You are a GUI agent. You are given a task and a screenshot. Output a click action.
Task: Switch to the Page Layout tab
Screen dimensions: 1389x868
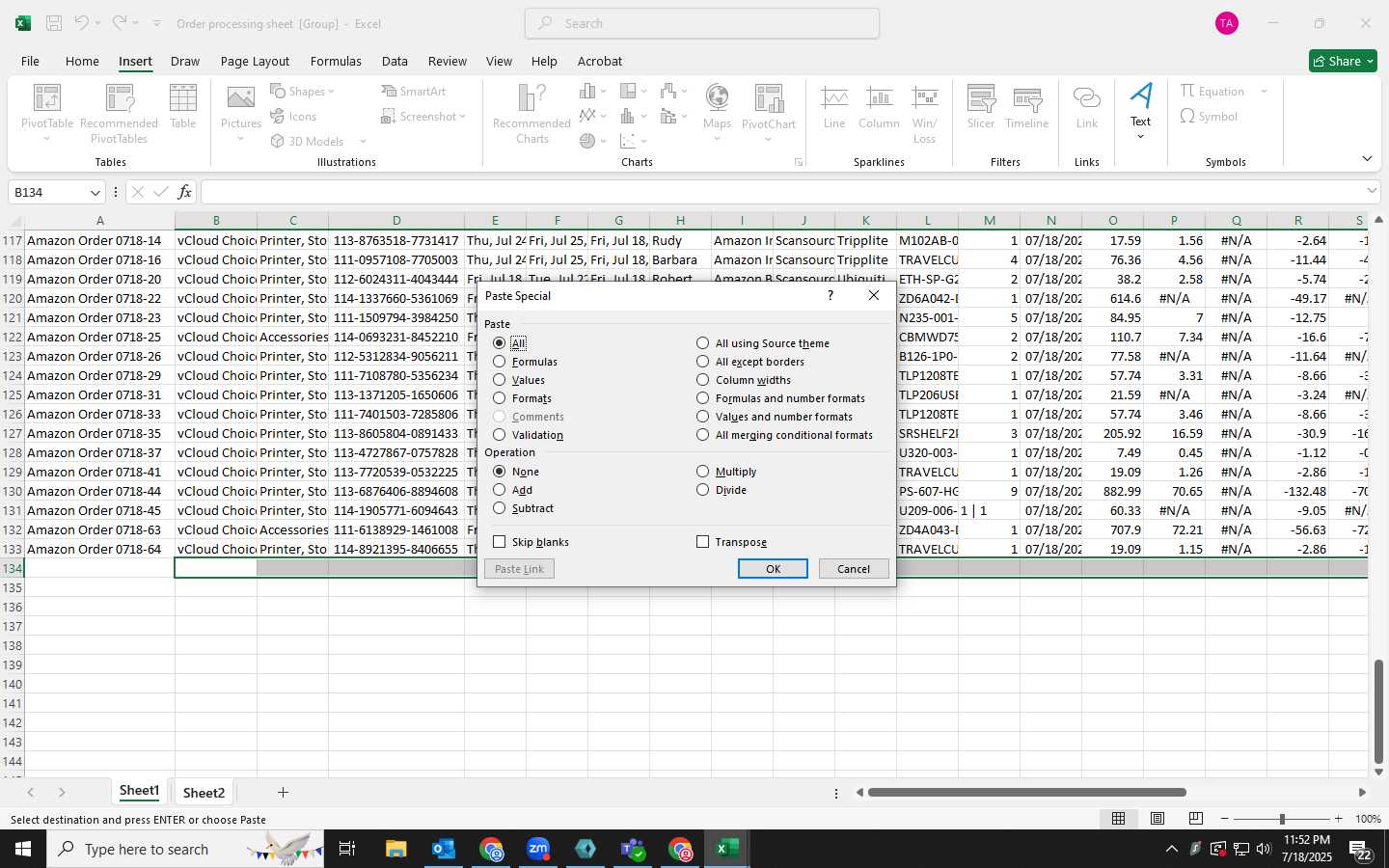click(255, 61)
